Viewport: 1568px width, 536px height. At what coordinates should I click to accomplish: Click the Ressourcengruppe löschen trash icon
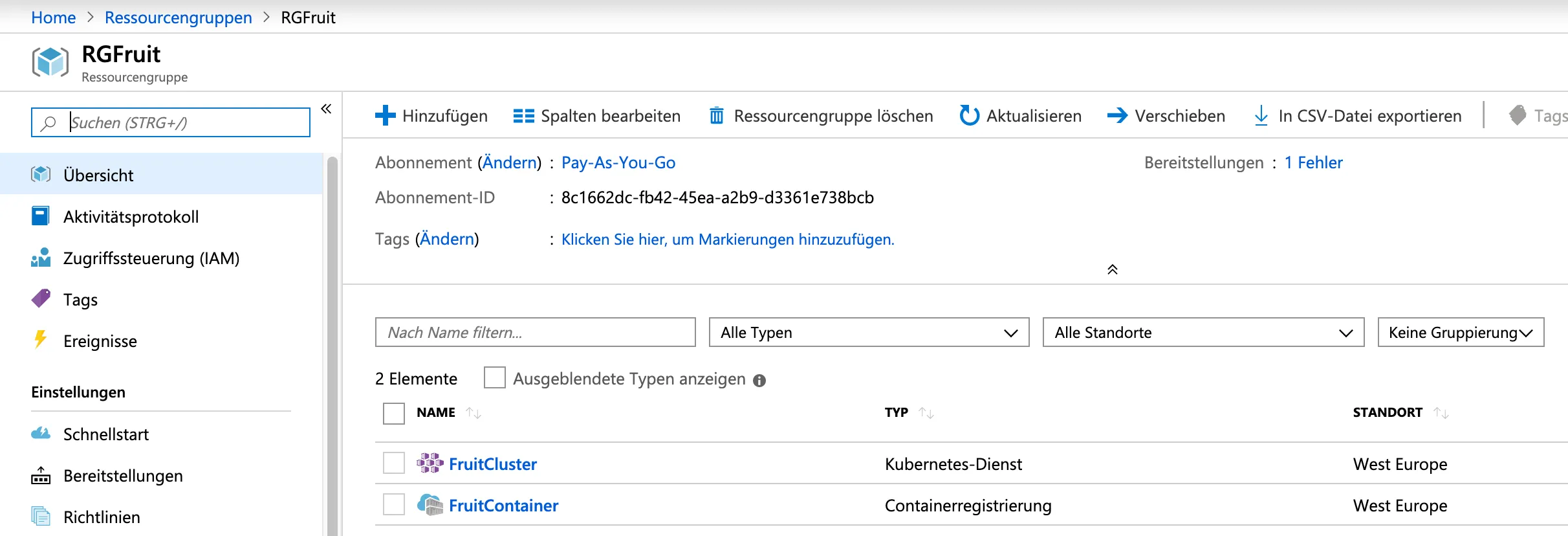tap(717, 116)
